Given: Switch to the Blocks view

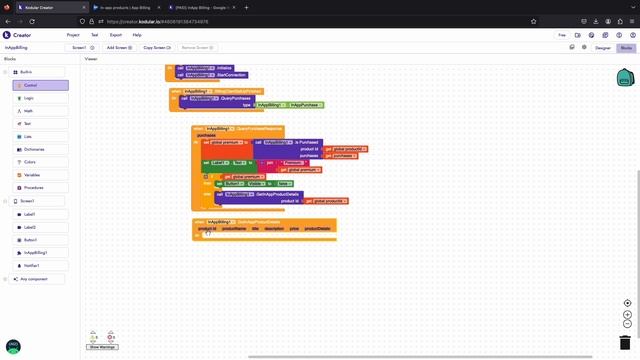Looking at the screenshot, I should pos(626,48).
